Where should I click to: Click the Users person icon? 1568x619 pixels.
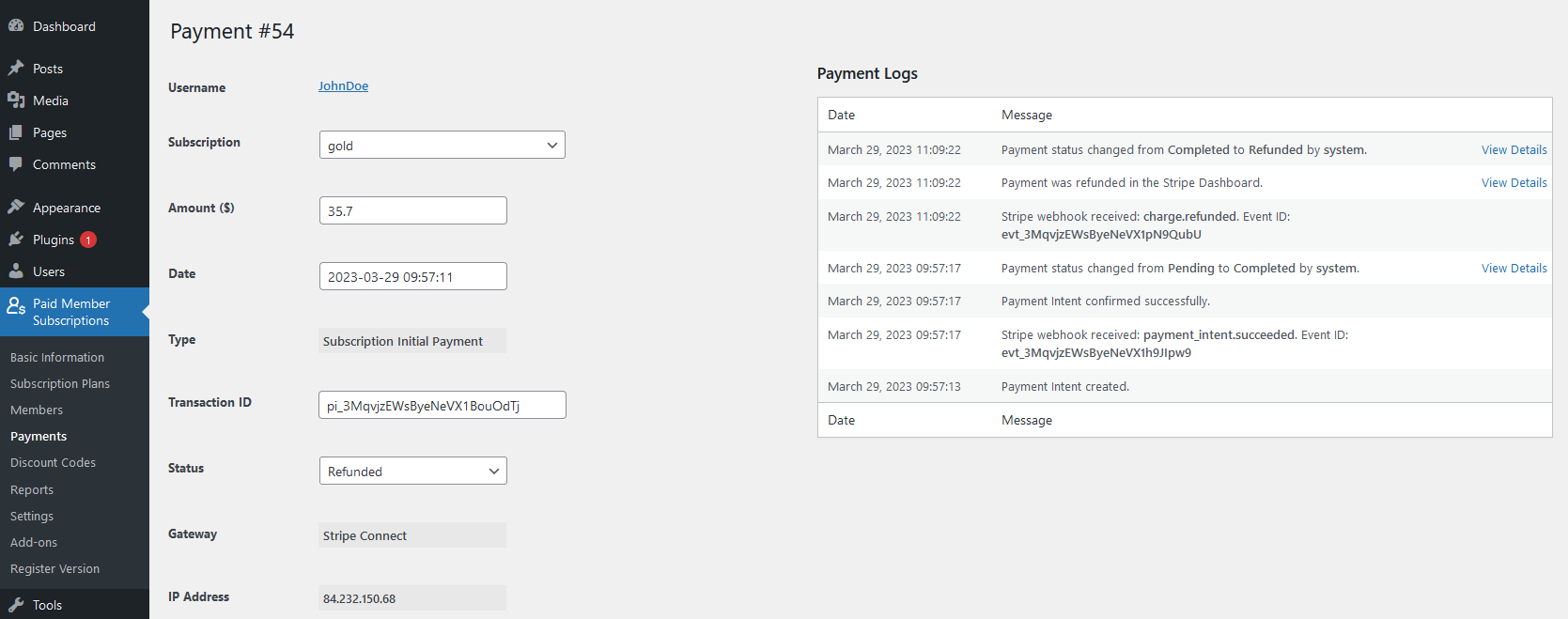click(x=16, y=271)
